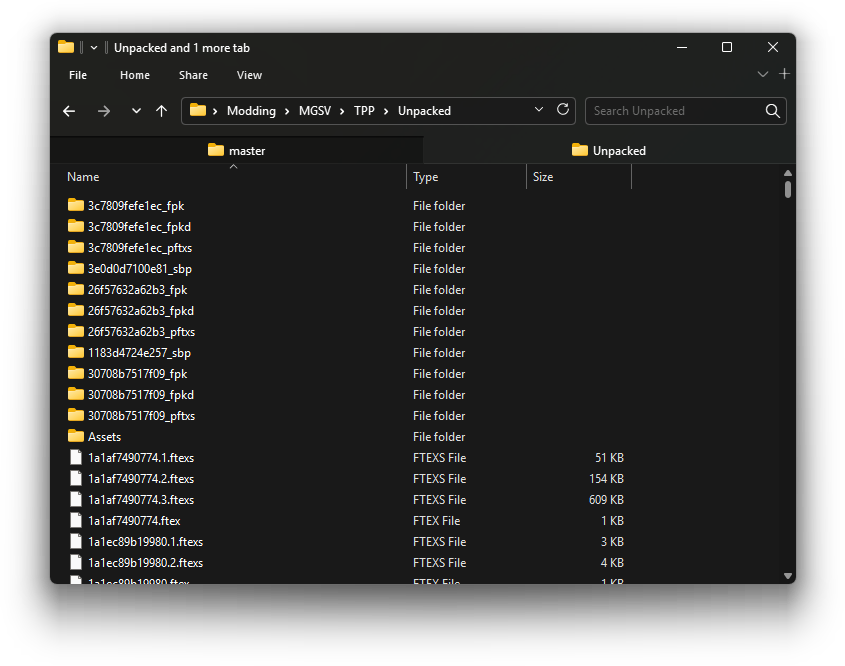Select folder 30708b7517f09_pftxs icon
This screenshot has width=845, height=666.
tap(75, 415)
